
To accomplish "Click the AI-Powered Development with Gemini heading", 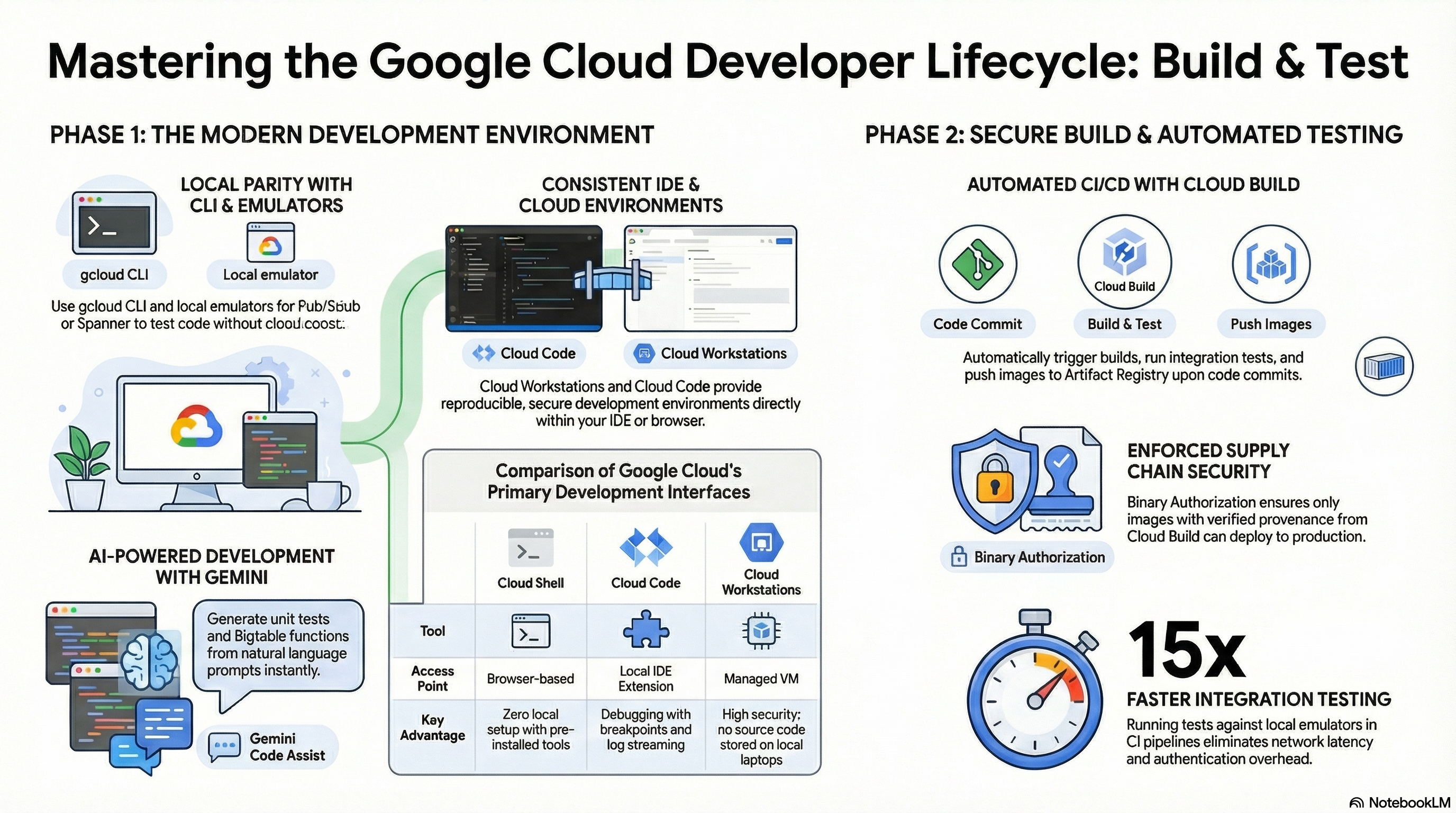I will point(212,566).
